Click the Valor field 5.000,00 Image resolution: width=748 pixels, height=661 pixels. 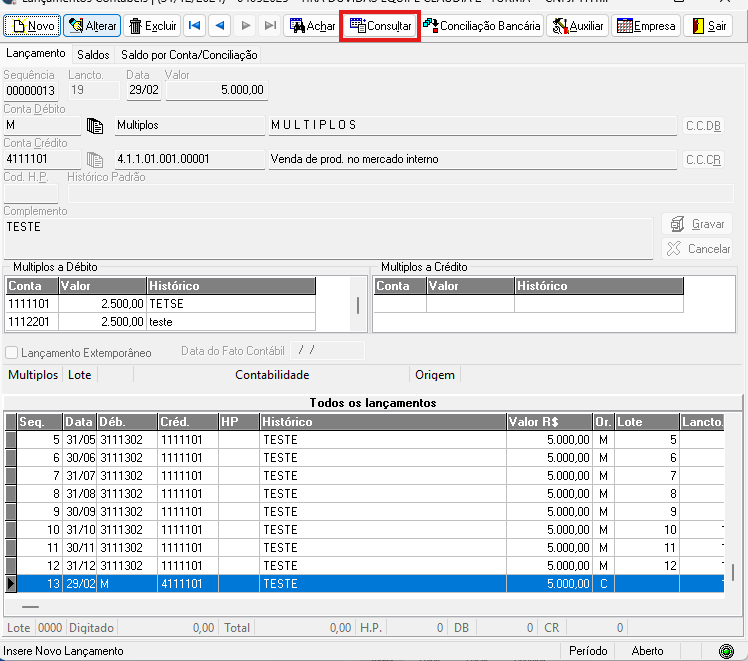tap(217, 90)
